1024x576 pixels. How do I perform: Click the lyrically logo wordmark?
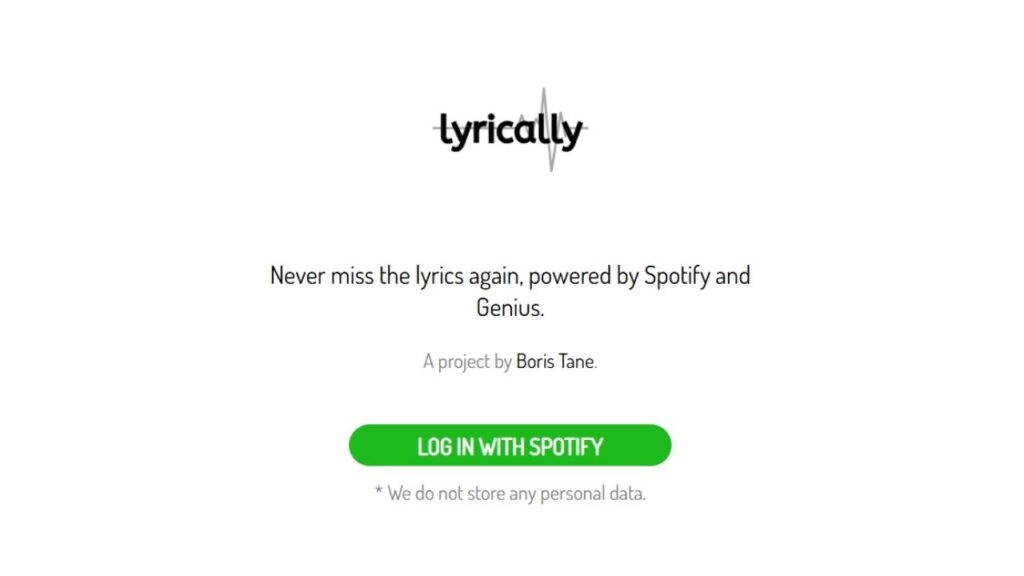coord(510,131)
